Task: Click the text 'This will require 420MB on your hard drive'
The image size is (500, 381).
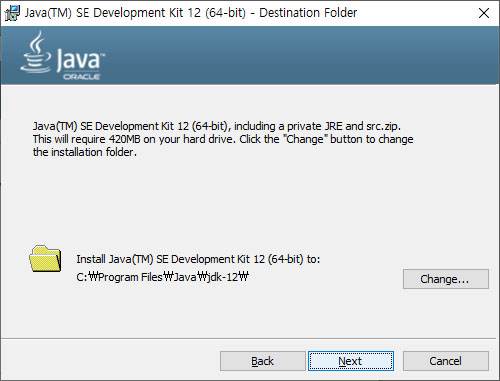Action: click(134, 139)
